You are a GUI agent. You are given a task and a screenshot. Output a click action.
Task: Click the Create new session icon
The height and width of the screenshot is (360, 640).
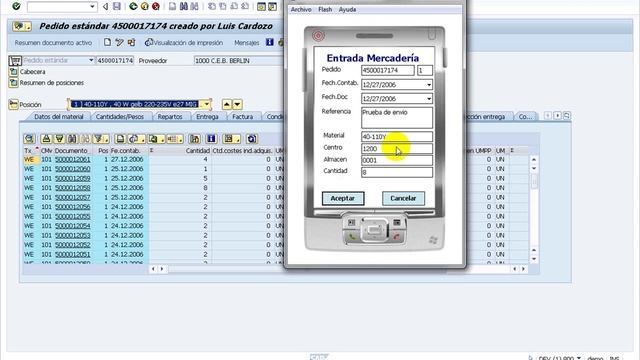261,6
